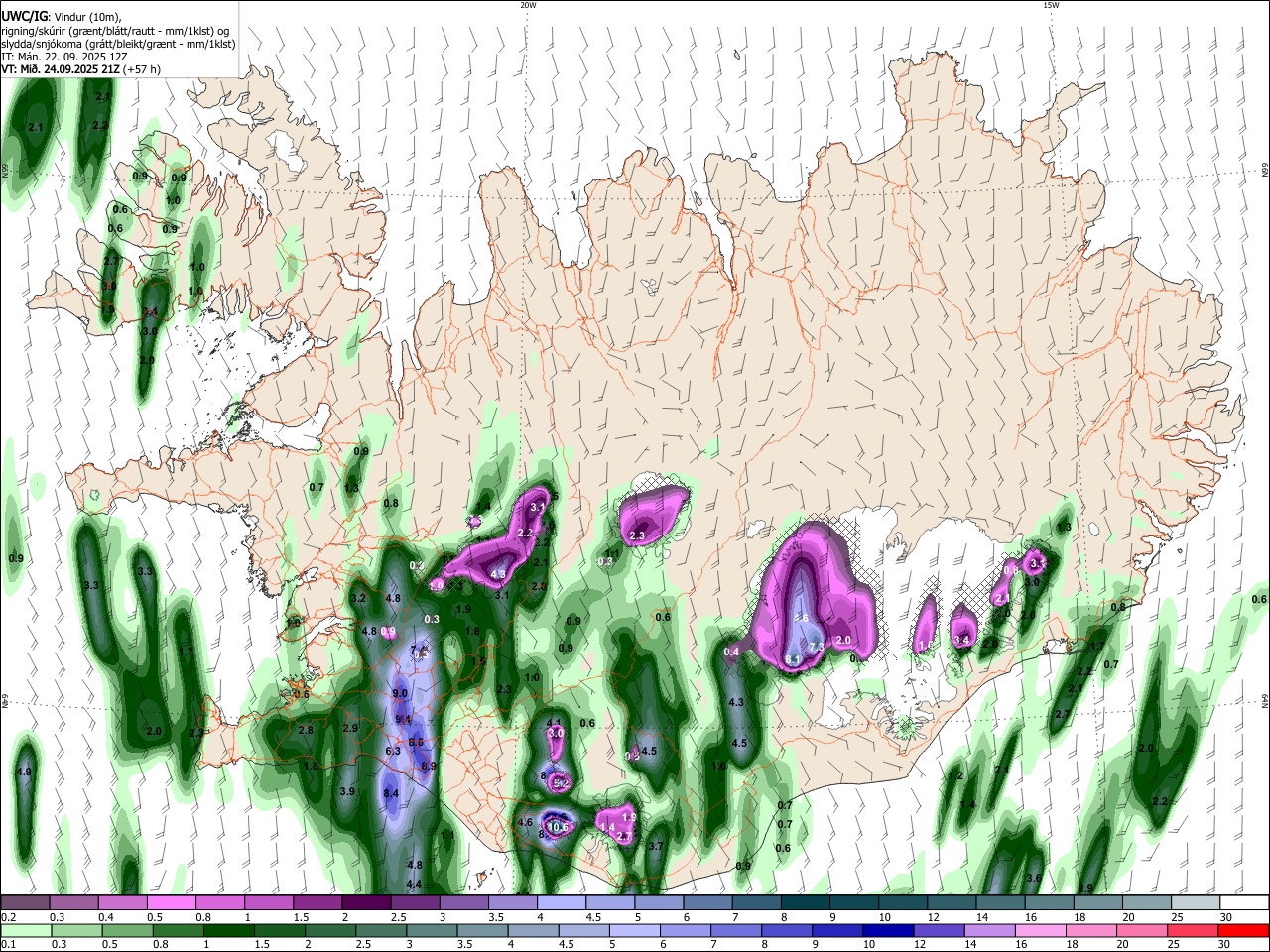Click the light pink swatch between 16 and 18 in the lower legend row
1270x952 pixels.
[1039, 930]
